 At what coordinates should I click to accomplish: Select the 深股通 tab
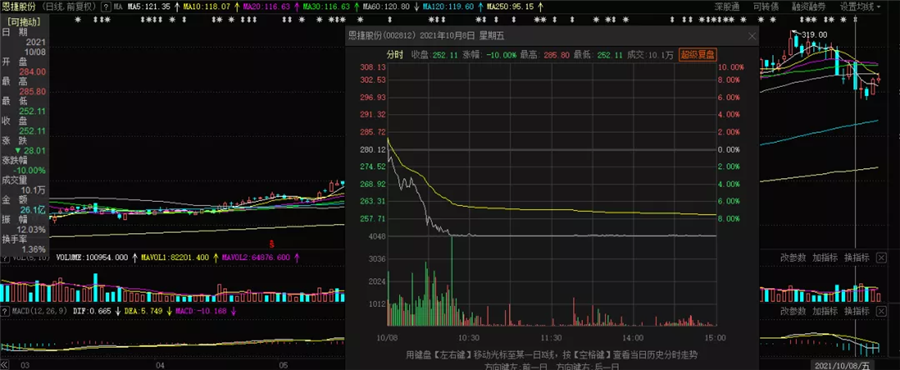(x=727, y=7)
